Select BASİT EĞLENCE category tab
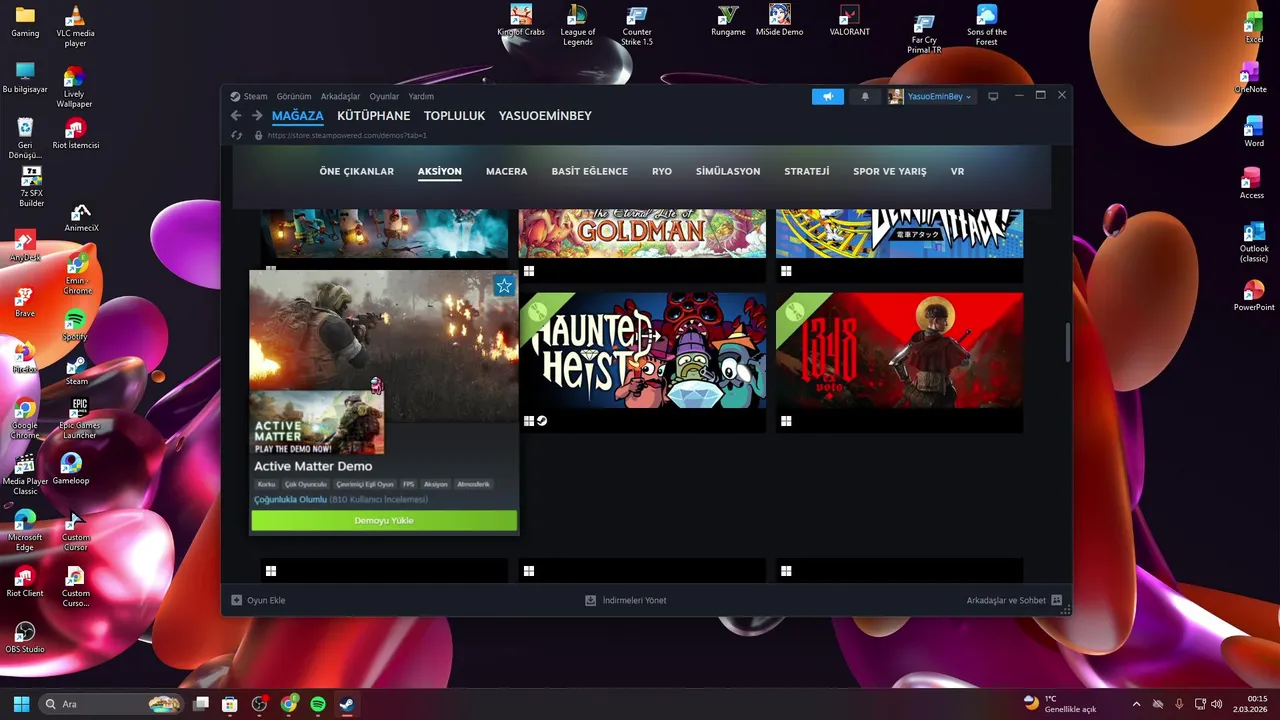Image resolution: width=1280 pixels, height=720 pixels. pos(590,171)
